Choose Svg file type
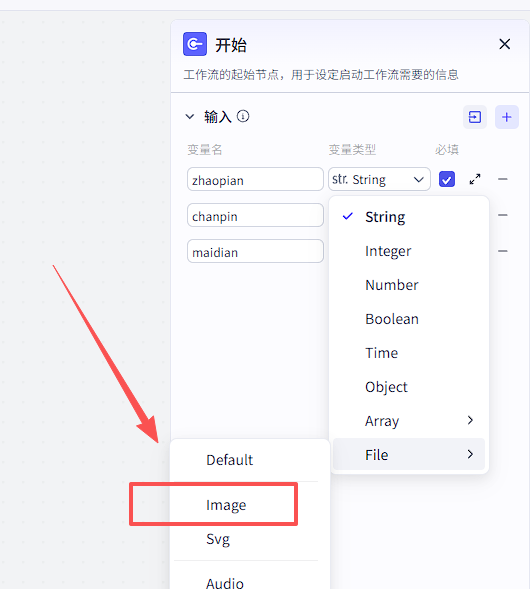Screen dimensions: 530x589 (x=218, y=539)
